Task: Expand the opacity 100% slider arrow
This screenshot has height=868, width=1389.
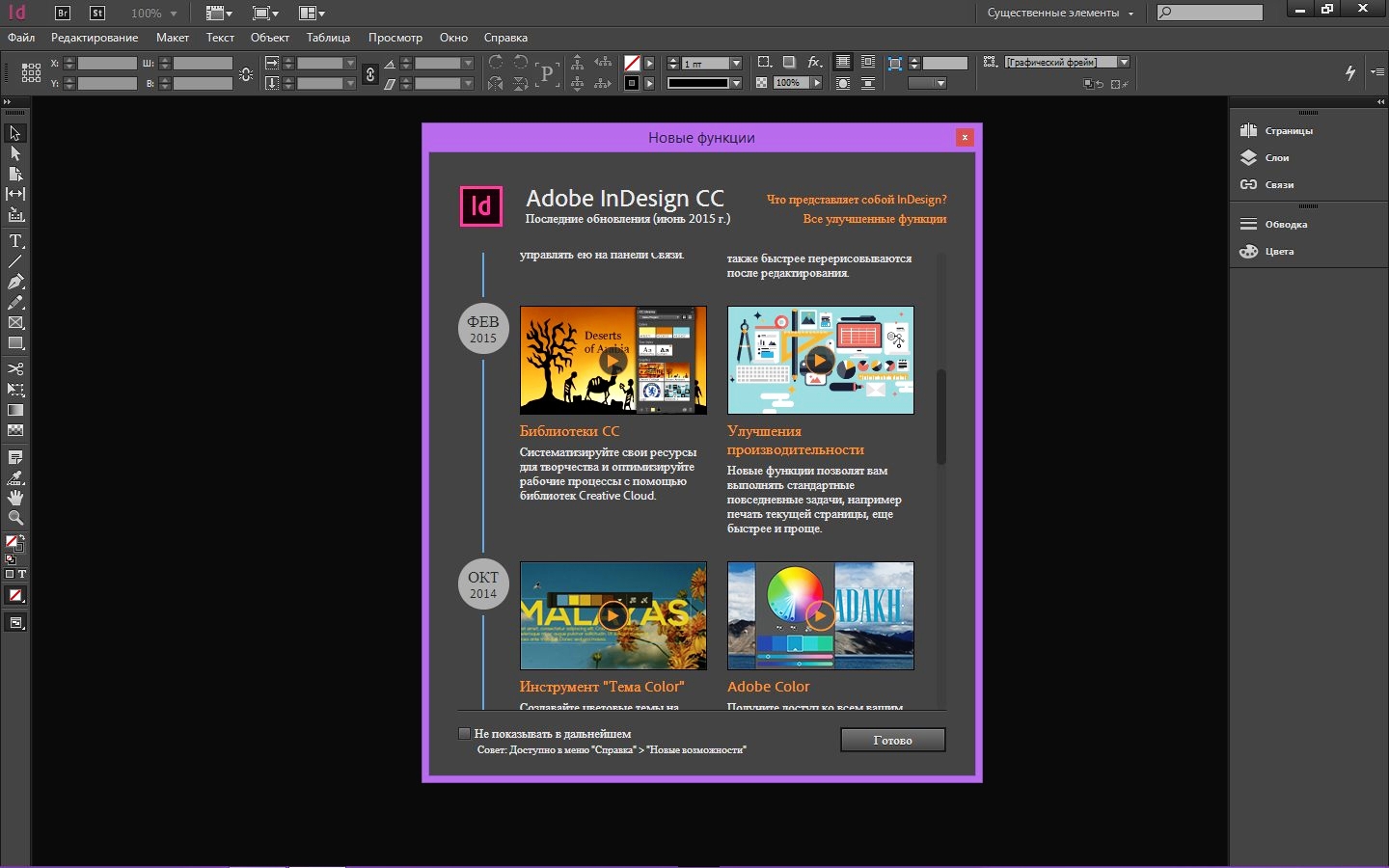Action: [x=817, y=83]
